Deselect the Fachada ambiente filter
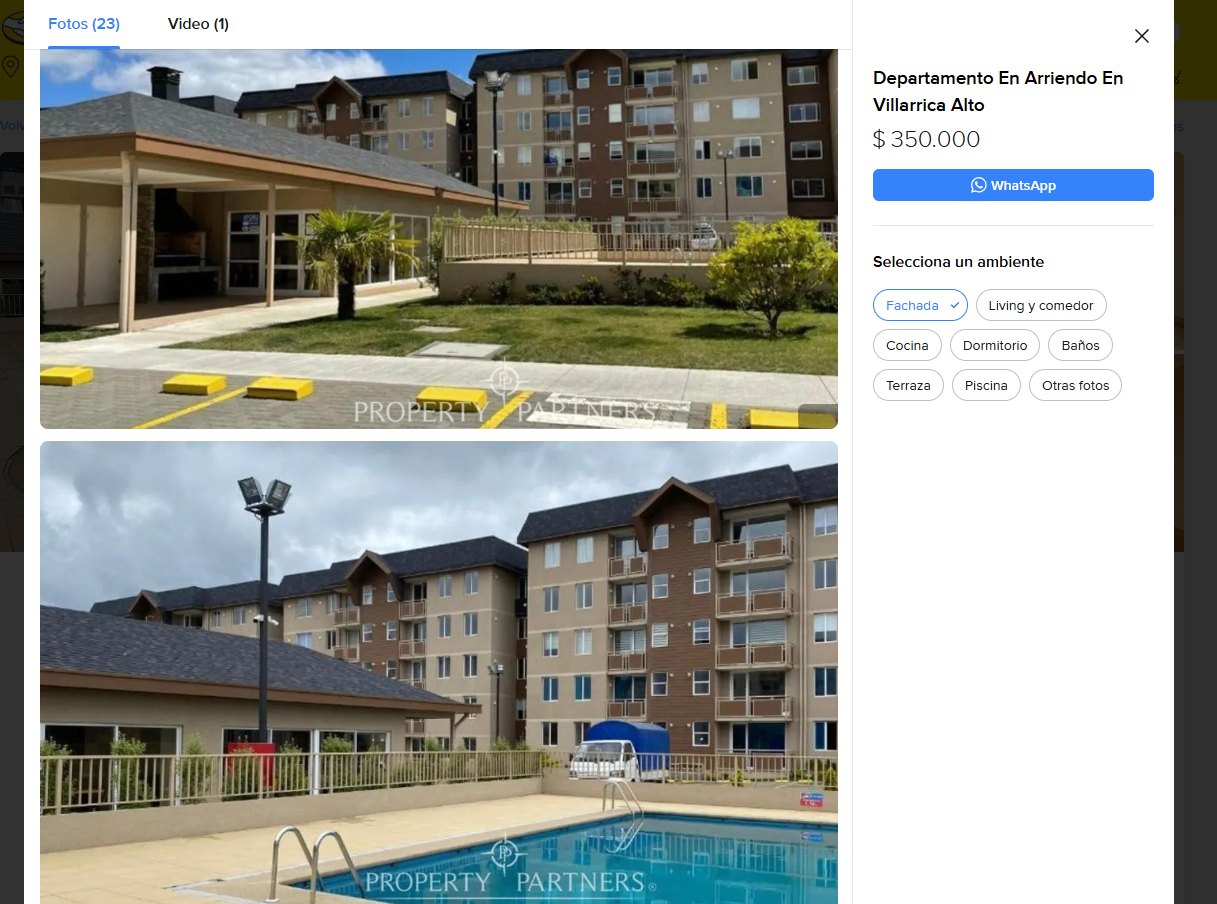The height and width of the screenshot is (904, 1217). tap(920, 305)
